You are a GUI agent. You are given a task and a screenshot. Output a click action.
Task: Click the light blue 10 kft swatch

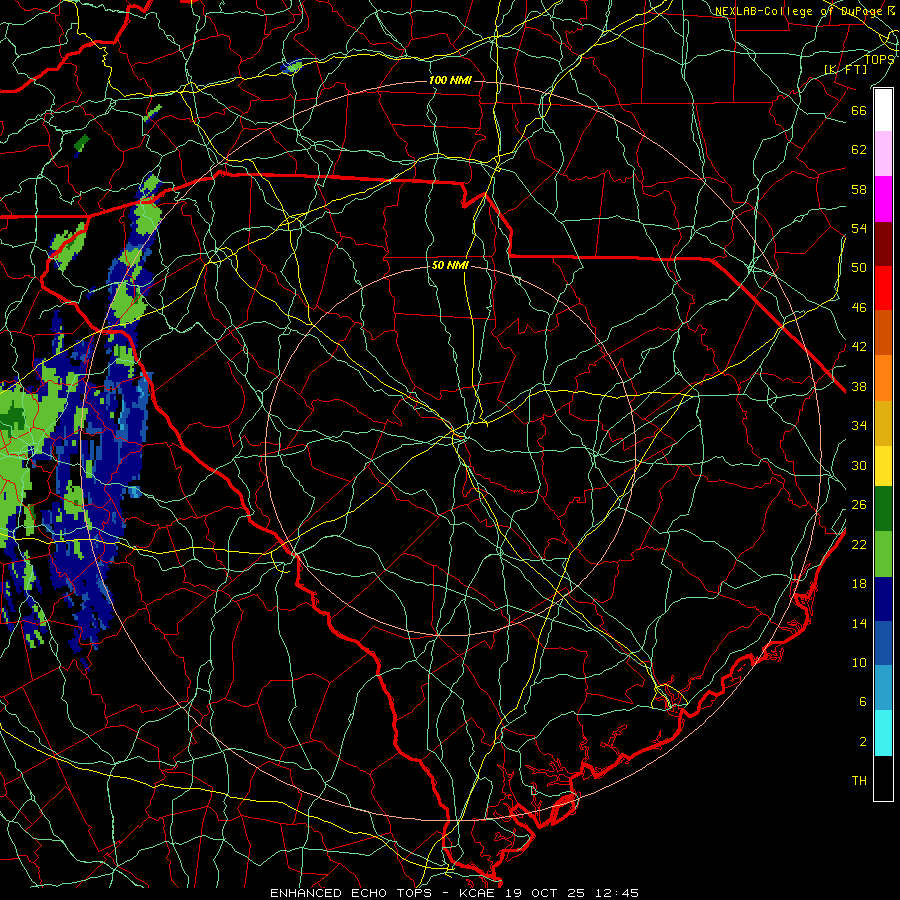click(883, 688)
